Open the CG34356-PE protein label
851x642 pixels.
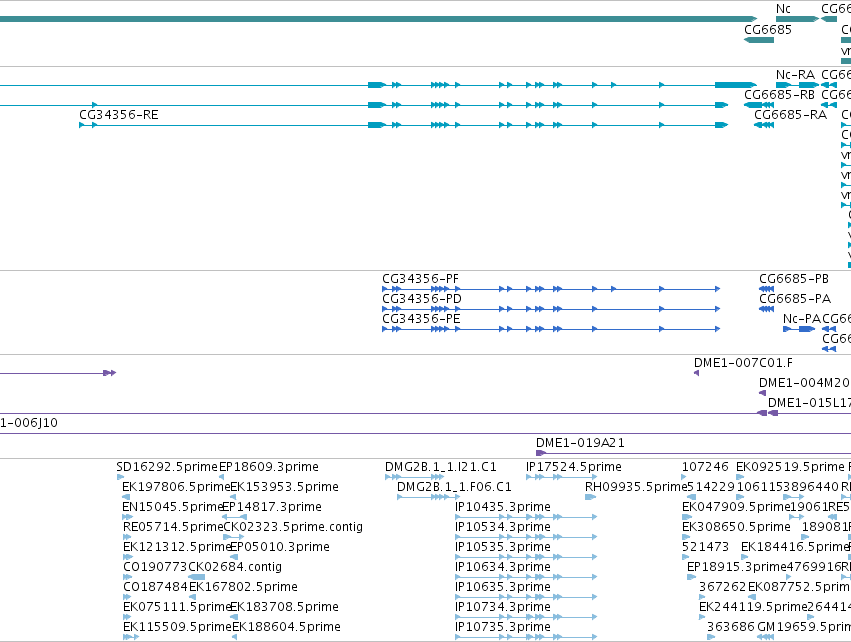pyautogui.click(x=421, y=319)
